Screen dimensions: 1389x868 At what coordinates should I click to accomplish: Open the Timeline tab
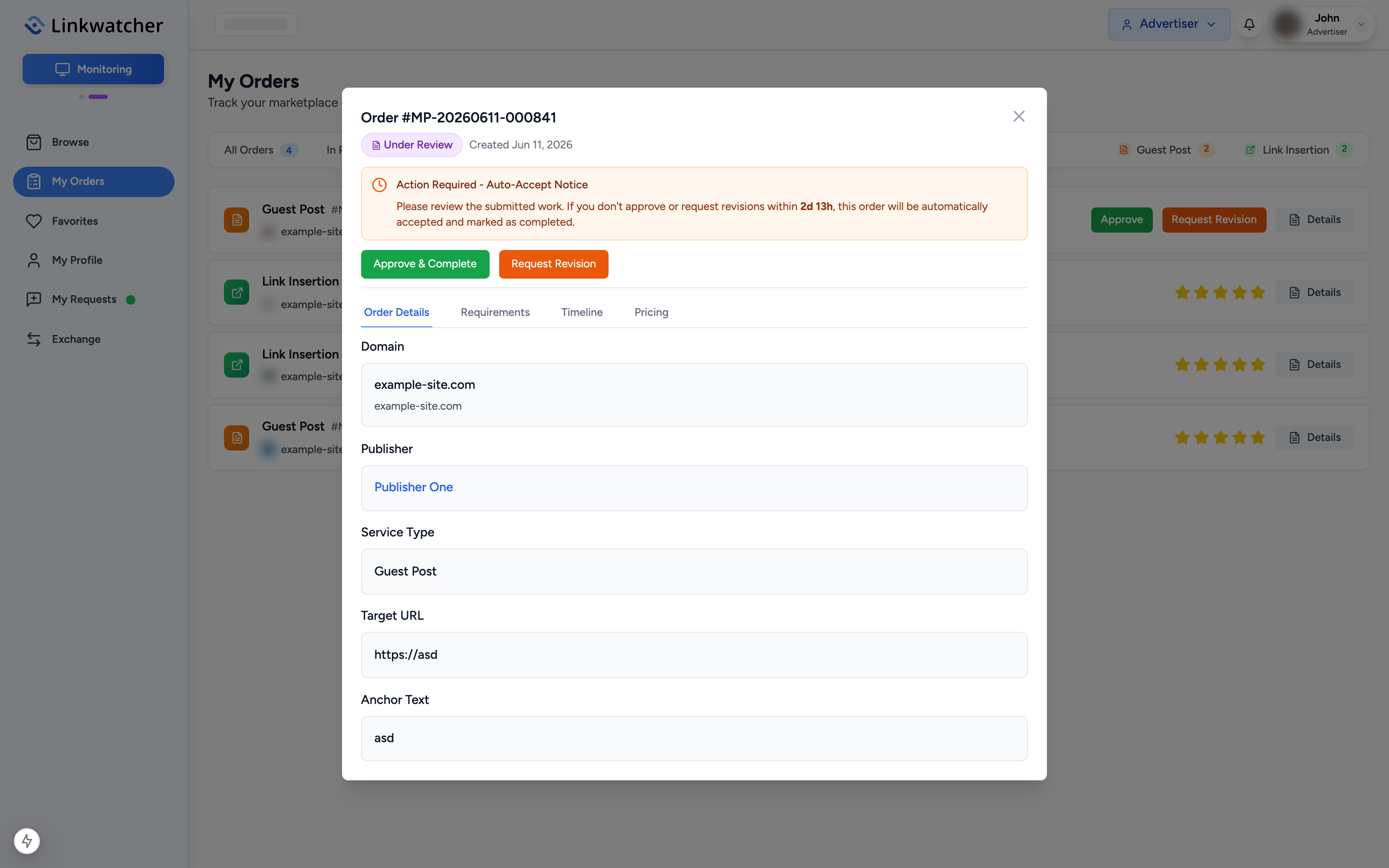pyautogui.click(x=582, y=312)
